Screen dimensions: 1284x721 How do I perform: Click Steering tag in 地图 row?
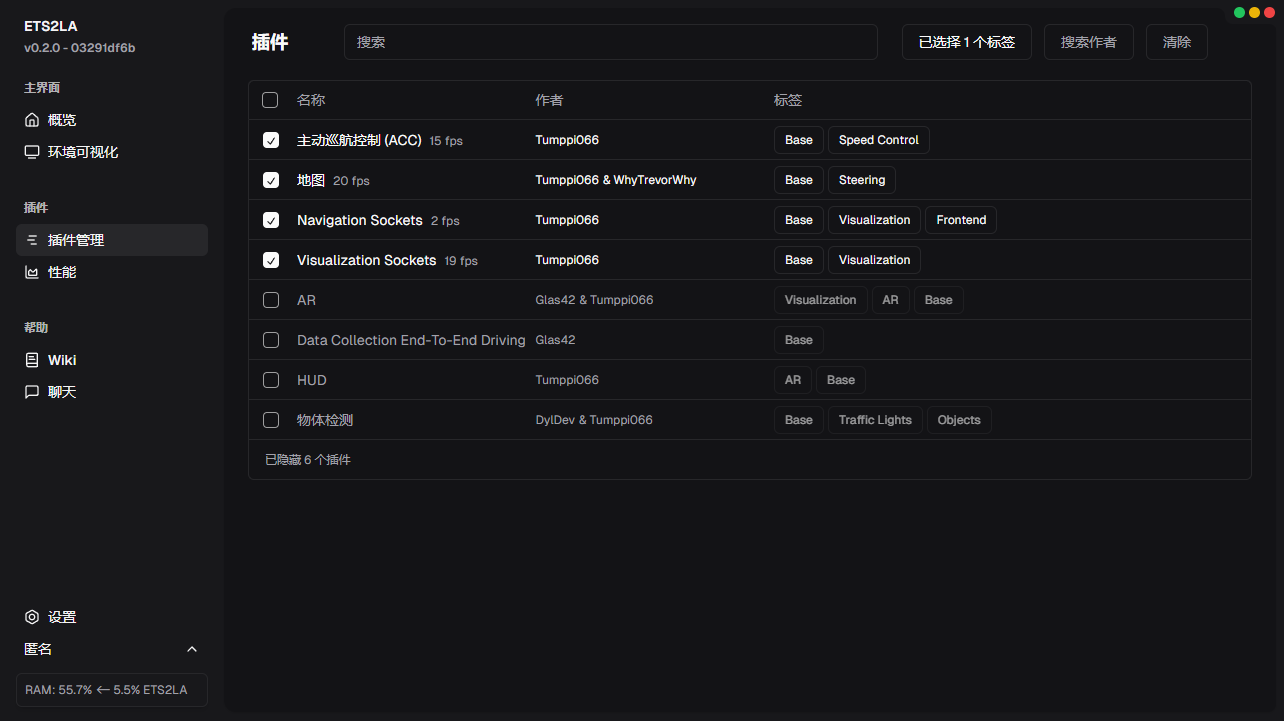862,180
